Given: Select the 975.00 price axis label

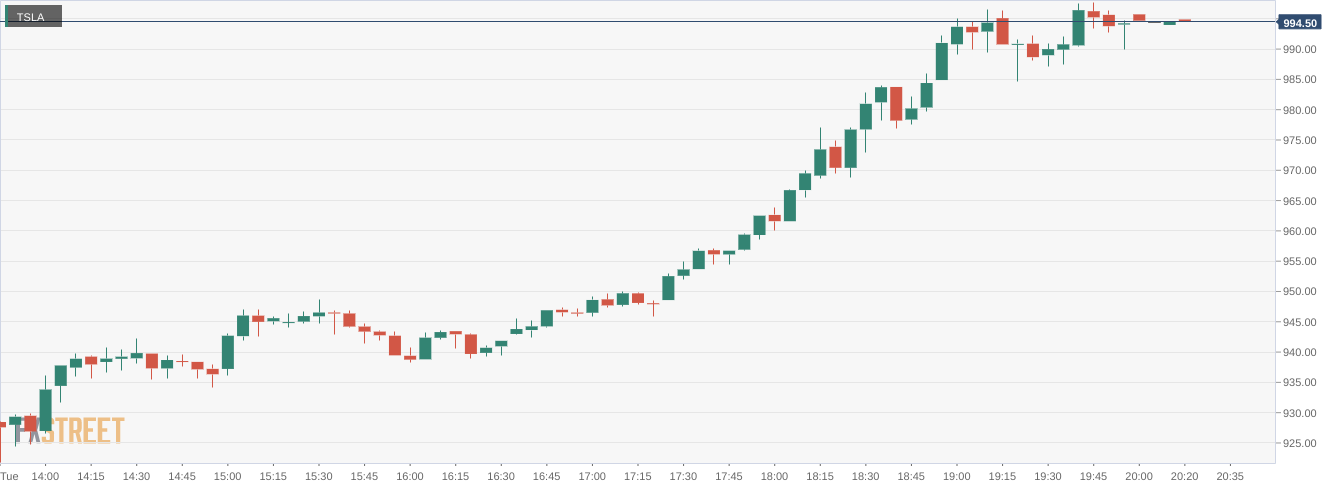Looking at the screenshot, I should [1299, 140].
